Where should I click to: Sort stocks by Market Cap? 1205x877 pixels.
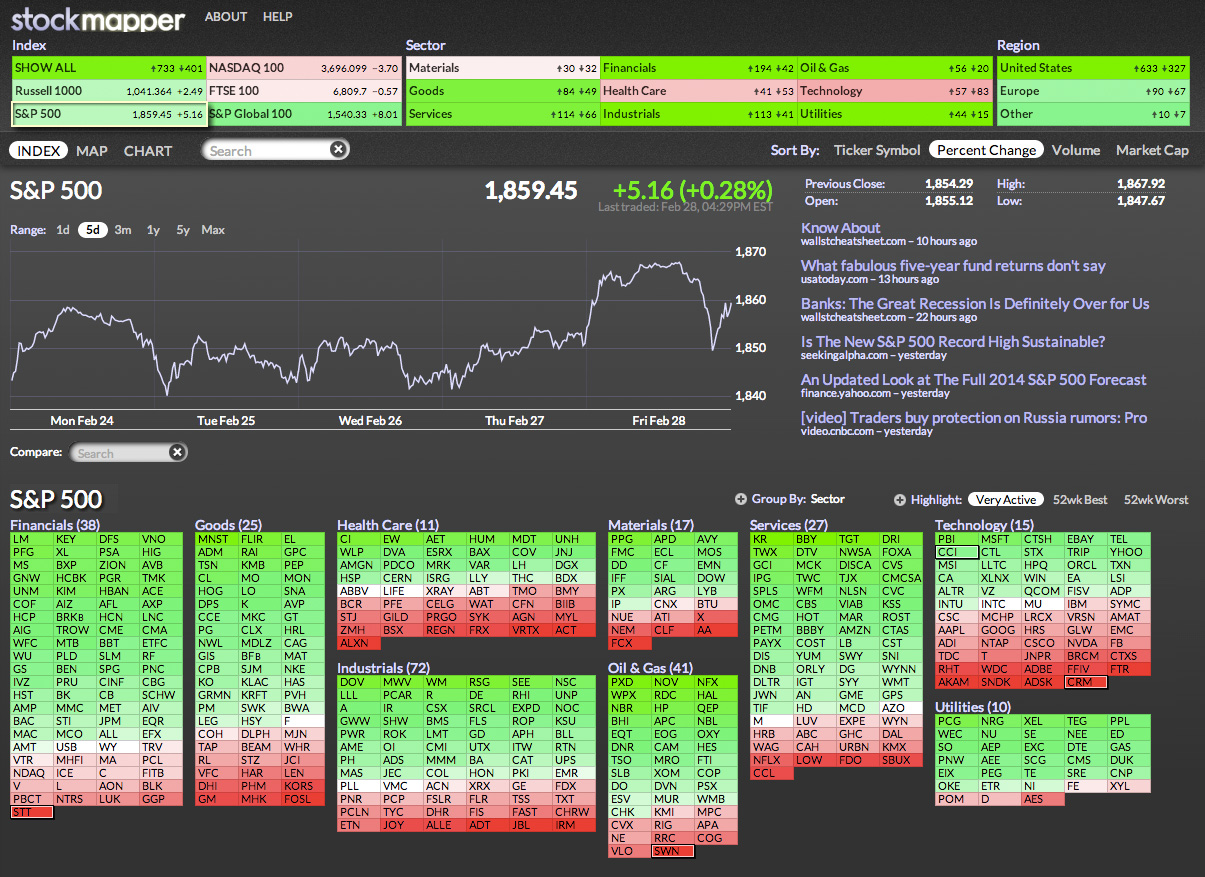(x=1152, y=150)
